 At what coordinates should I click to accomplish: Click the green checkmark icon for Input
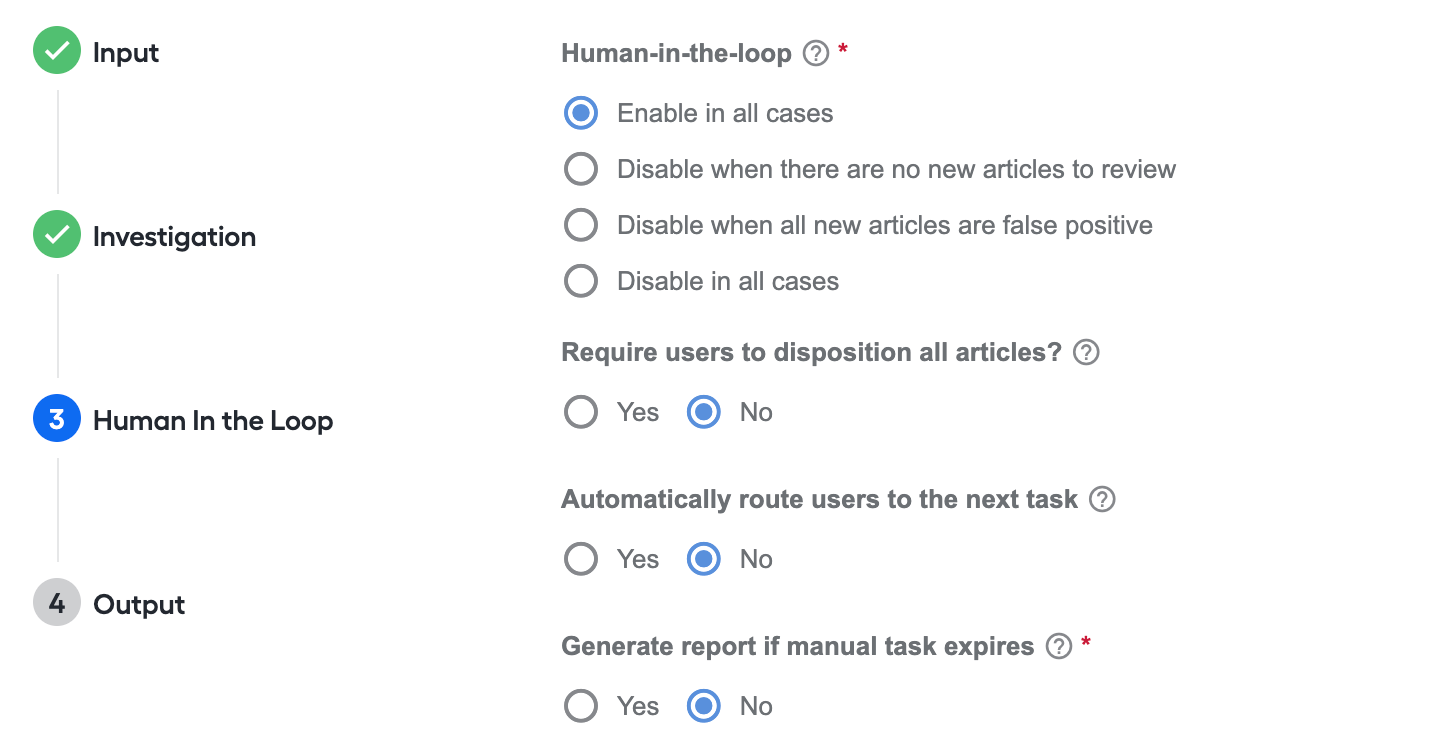57,51
